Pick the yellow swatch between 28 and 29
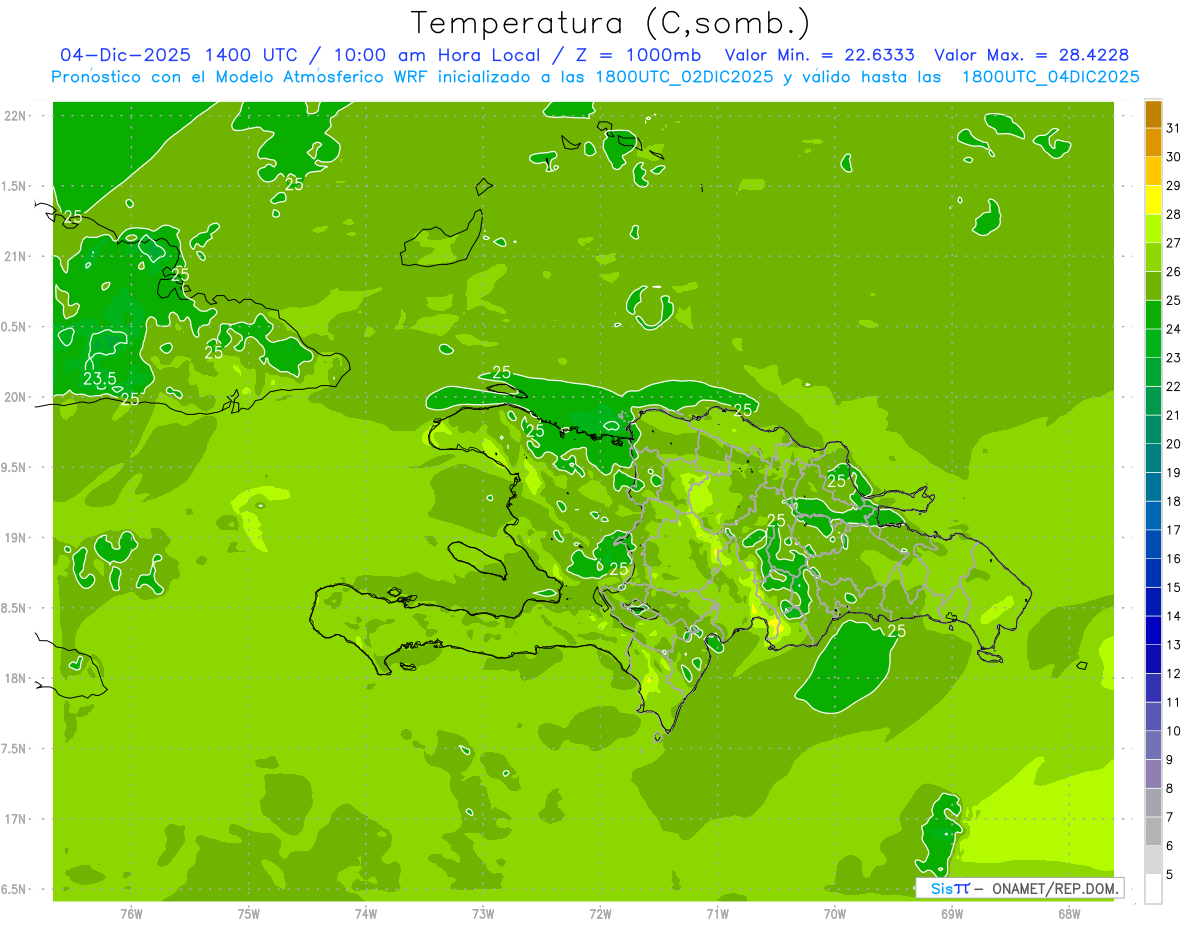Screen dimensions: 1200x927 pos(1153,200)
